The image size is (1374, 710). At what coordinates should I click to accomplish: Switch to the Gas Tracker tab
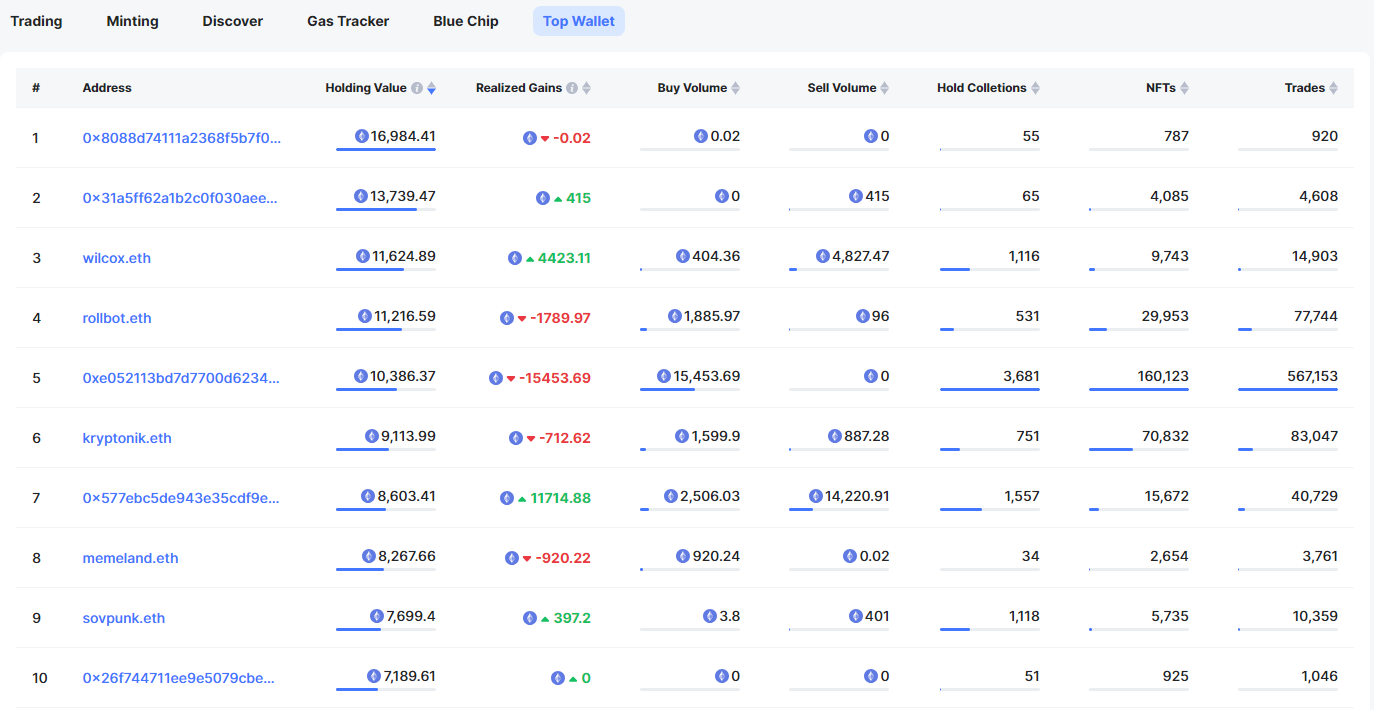pyautogui.click(x=348, y=21)
